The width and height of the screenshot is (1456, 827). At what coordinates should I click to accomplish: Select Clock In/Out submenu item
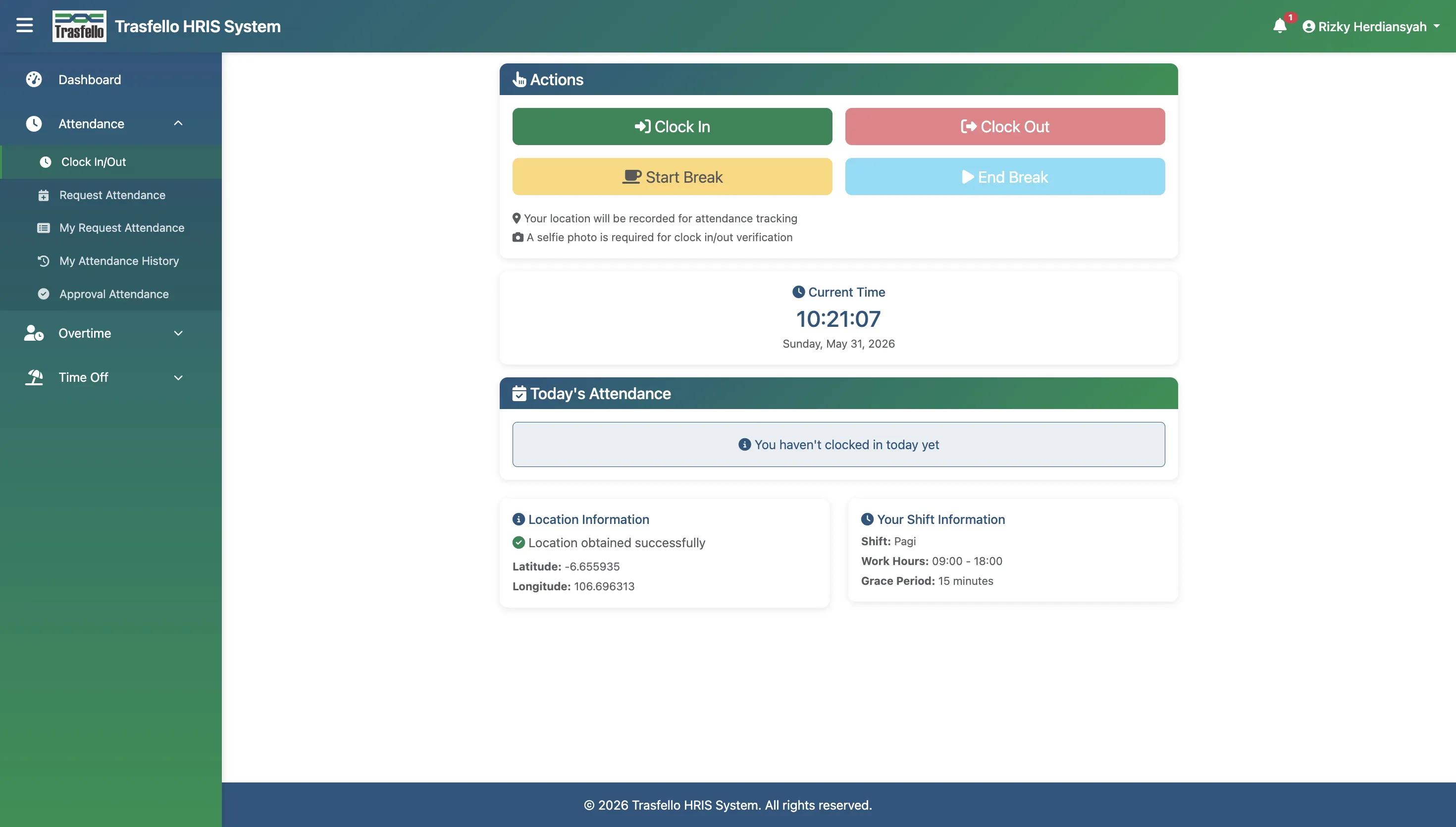click(x=111, y=162)
